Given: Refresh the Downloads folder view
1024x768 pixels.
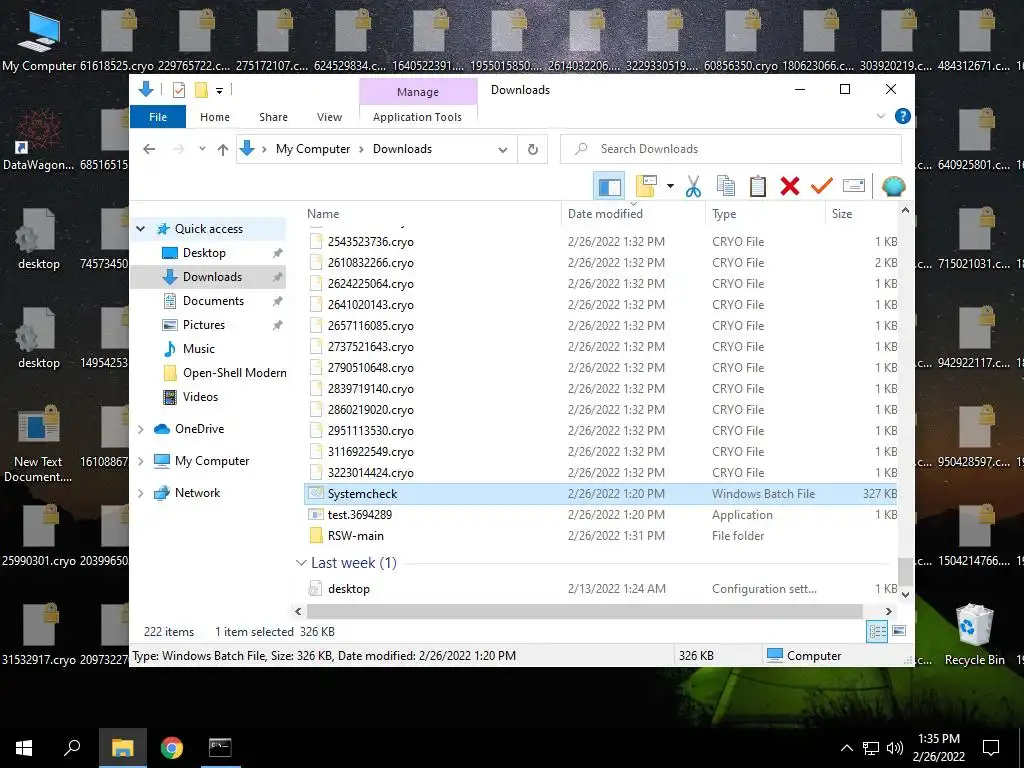Looking at the screenshot, I should click(x=533, y=149).
